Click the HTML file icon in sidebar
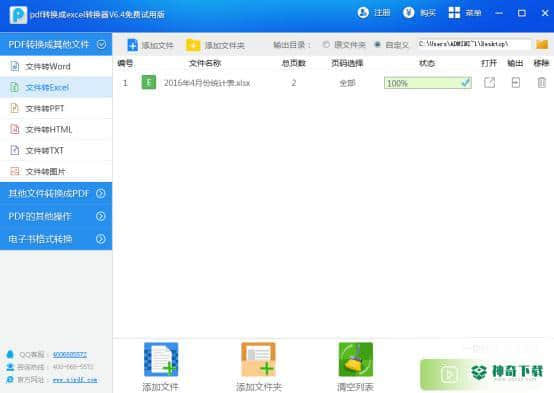Screen dimensions: 554x393 [14, 129]
